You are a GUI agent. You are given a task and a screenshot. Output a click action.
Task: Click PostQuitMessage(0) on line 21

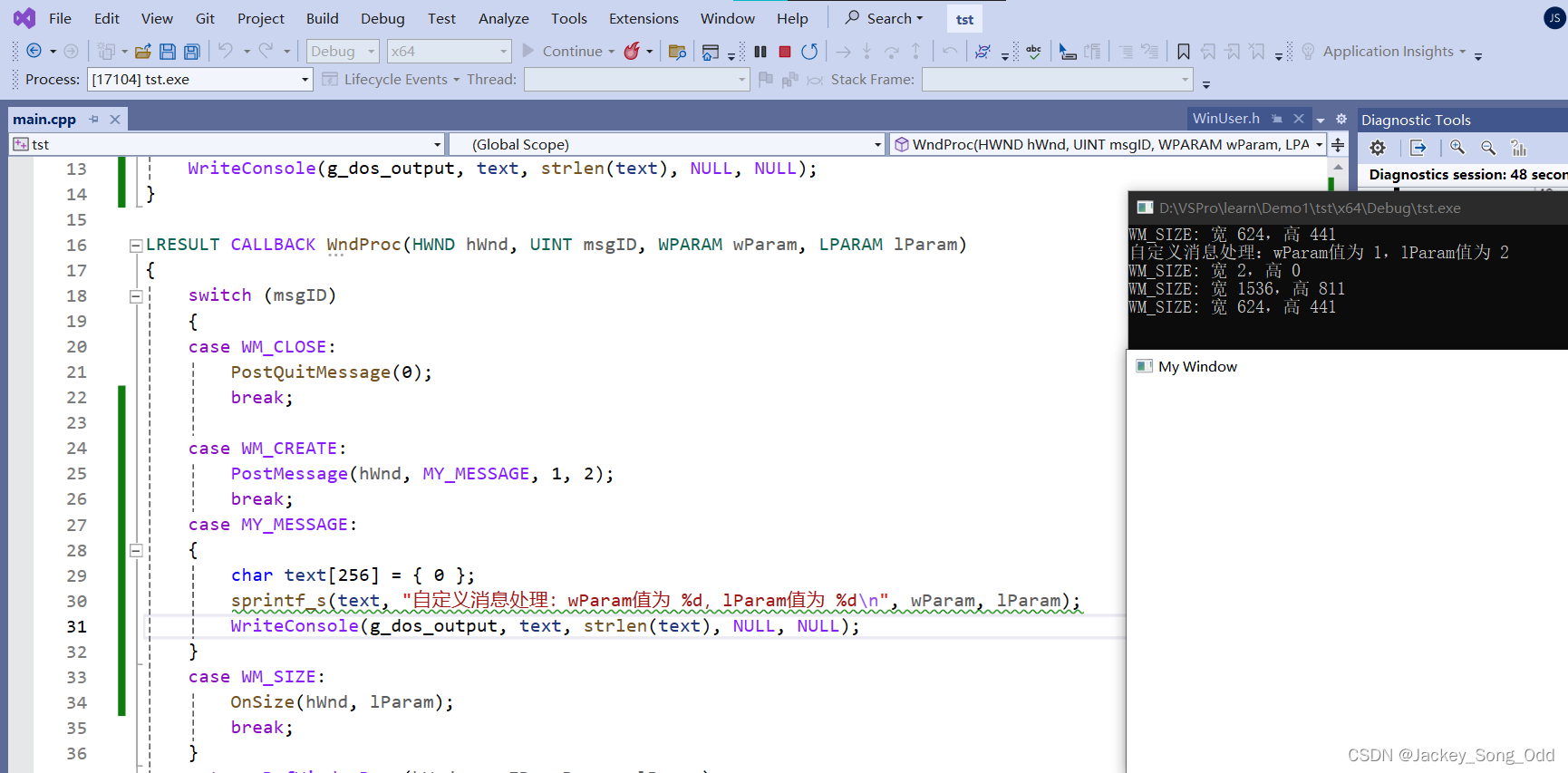(x=331, y=372)
